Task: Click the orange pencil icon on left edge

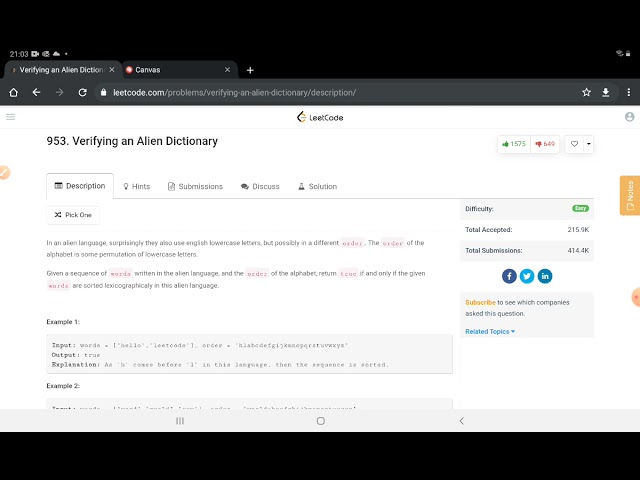Action: click(4, 172)
